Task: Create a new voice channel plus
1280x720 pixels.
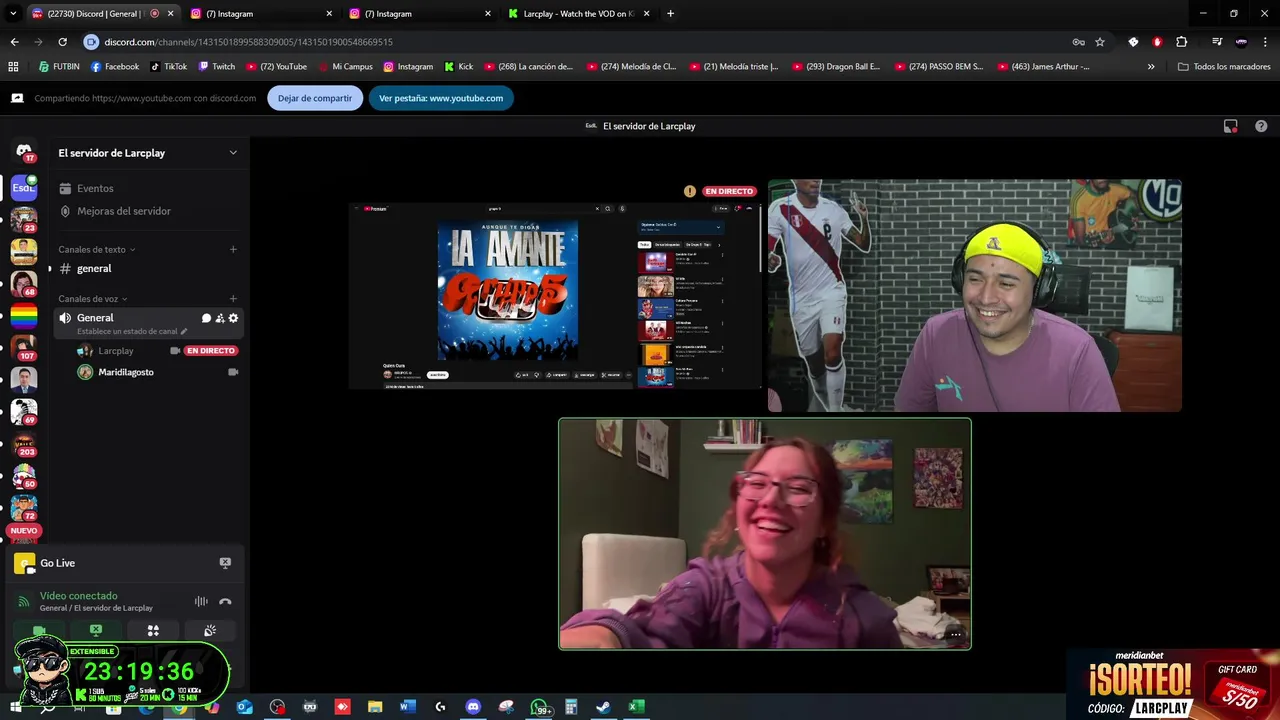Action: 233,298
